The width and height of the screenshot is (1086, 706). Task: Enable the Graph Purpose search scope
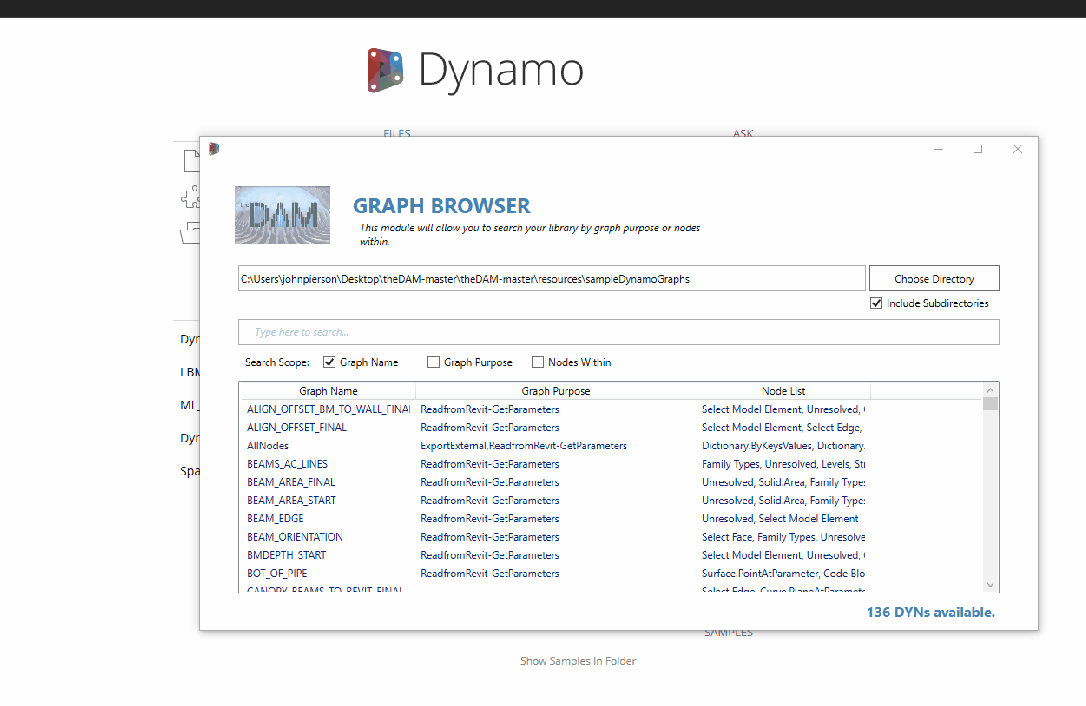pyautogui.click(x=433, y=362)
